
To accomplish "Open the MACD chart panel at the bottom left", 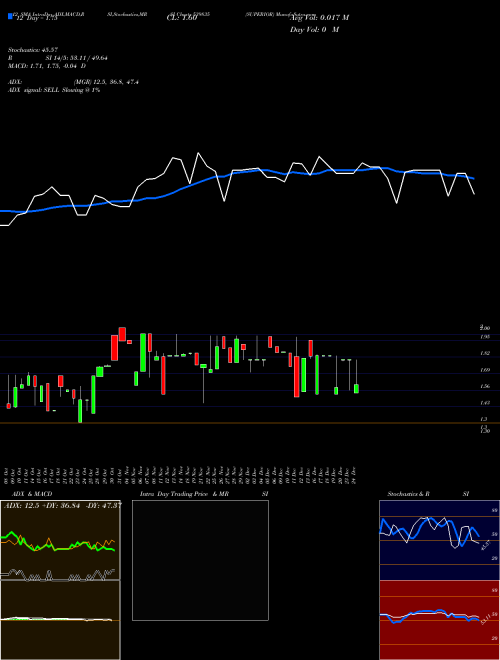I will (x=60, y=620).
